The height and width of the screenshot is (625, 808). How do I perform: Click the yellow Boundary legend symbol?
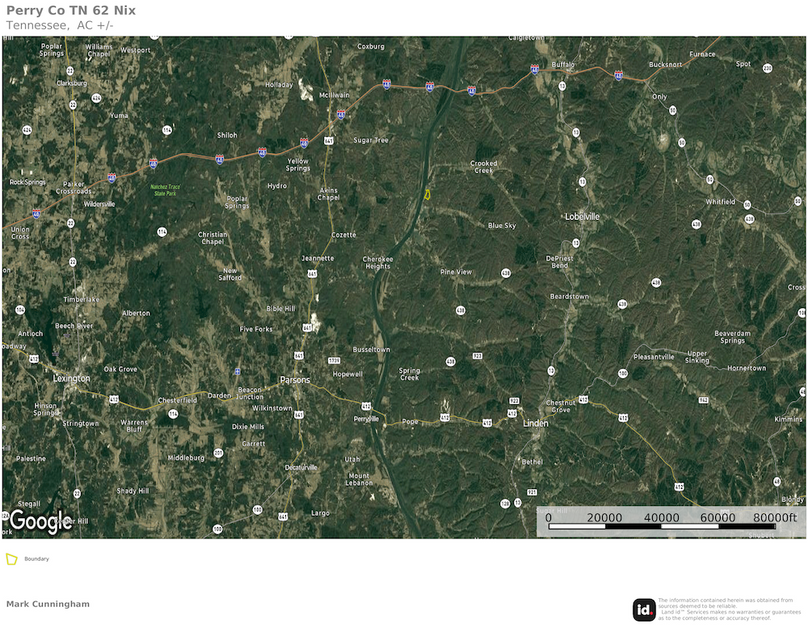(12, 559)
